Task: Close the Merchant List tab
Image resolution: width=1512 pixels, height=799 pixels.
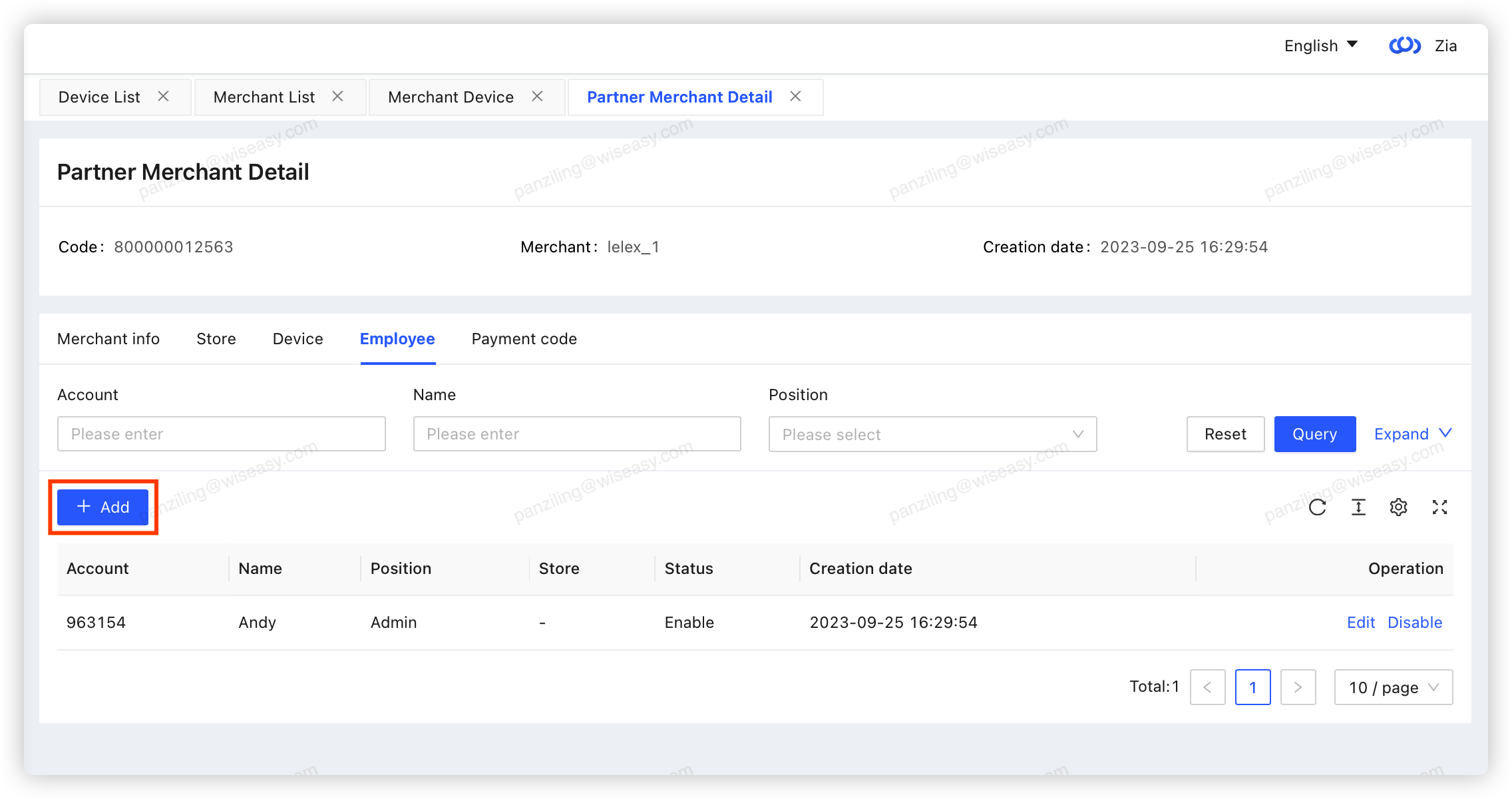Action: [337, 97]
